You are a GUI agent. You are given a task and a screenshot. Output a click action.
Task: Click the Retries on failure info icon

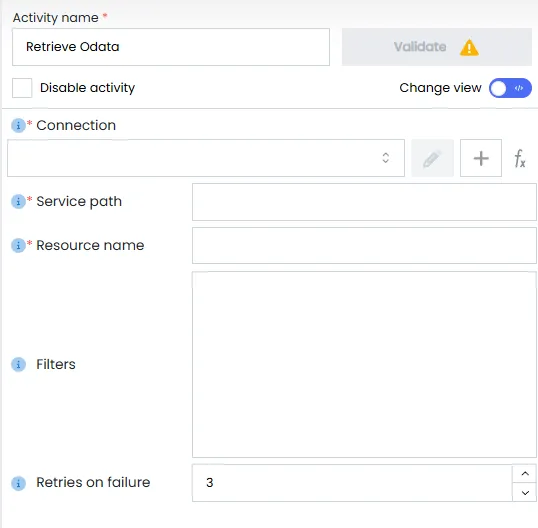(18, 483)
